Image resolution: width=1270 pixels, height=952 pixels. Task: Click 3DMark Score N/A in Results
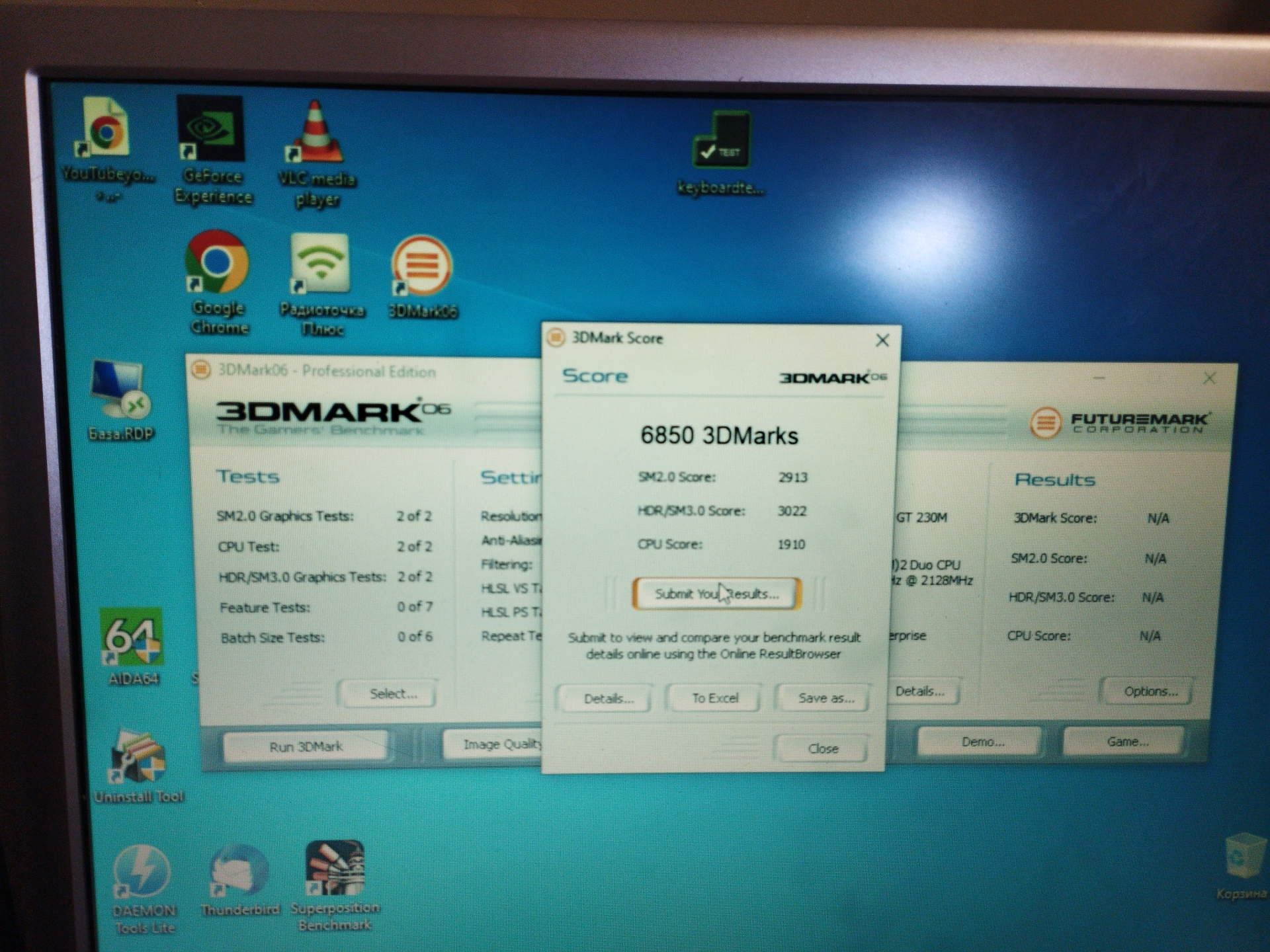1158,519
